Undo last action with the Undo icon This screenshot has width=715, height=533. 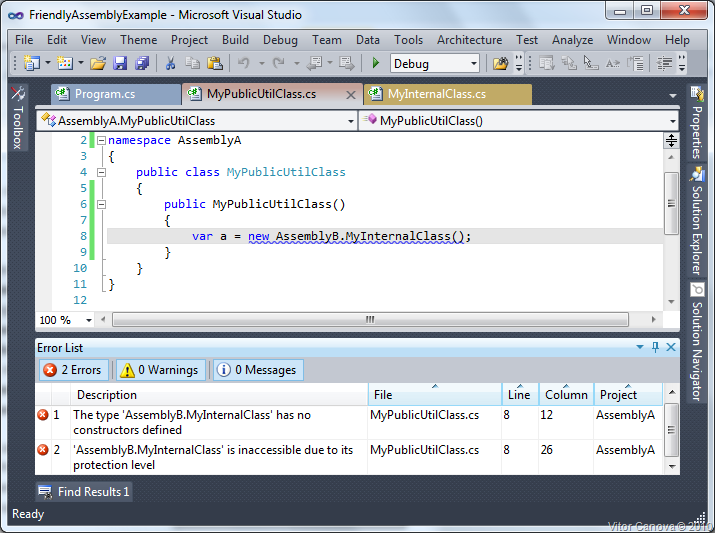click(244, 63)
